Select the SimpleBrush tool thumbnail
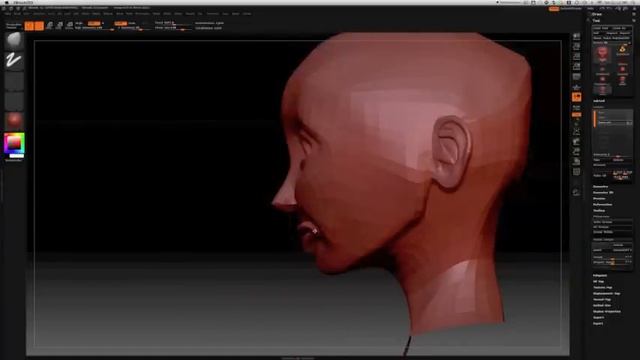The height and width of the screenshot is (360, 640). click(622, 51)
